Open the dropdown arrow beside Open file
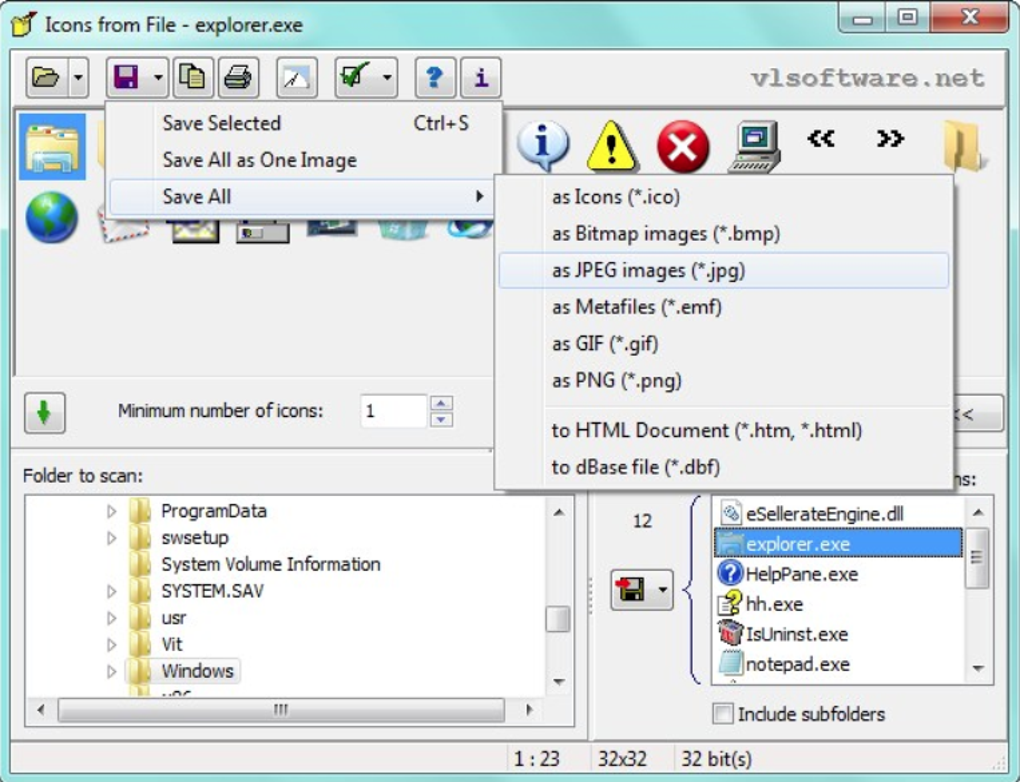1020x782 pixels. tap(78, 77)
